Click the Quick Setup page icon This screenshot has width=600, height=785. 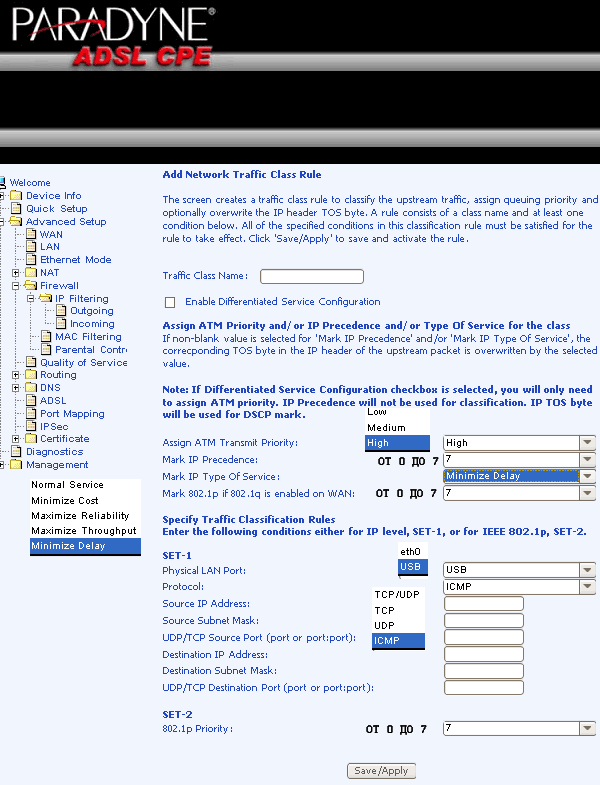17,208
